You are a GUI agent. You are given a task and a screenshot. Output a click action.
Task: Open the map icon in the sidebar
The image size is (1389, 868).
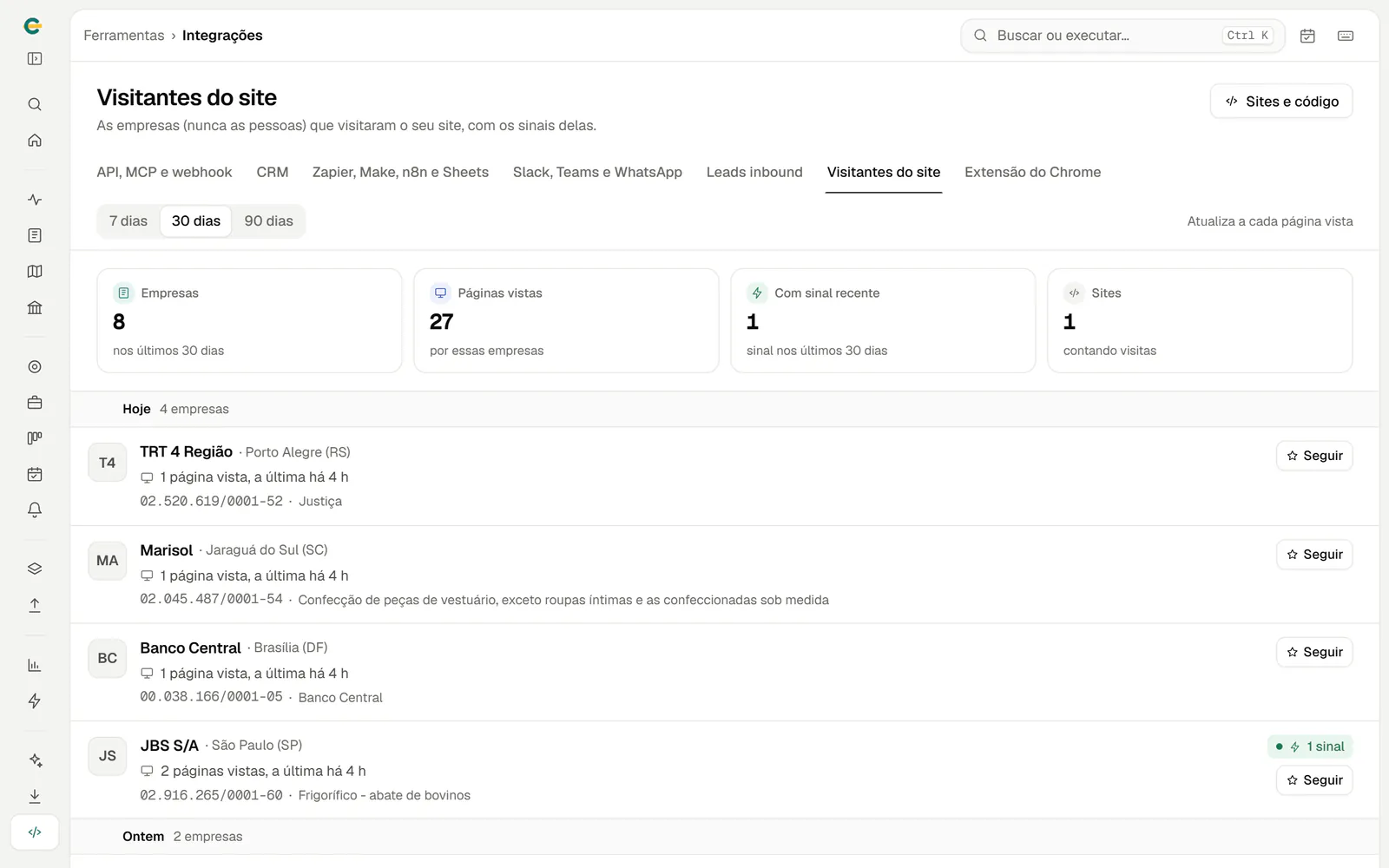coord(35,272)
